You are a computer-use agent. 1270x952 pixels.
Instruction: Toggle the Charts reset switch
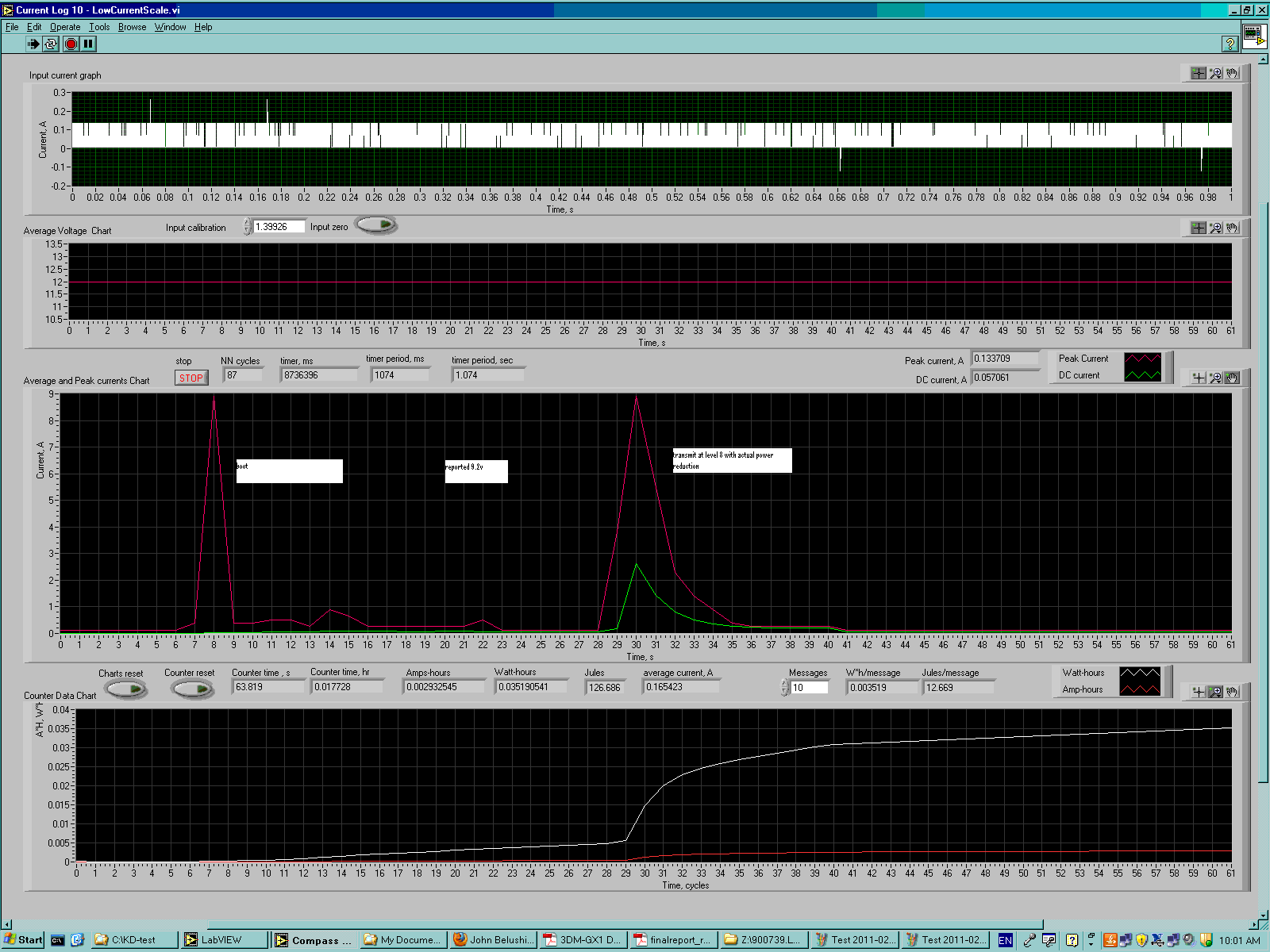tap(126, 689)
